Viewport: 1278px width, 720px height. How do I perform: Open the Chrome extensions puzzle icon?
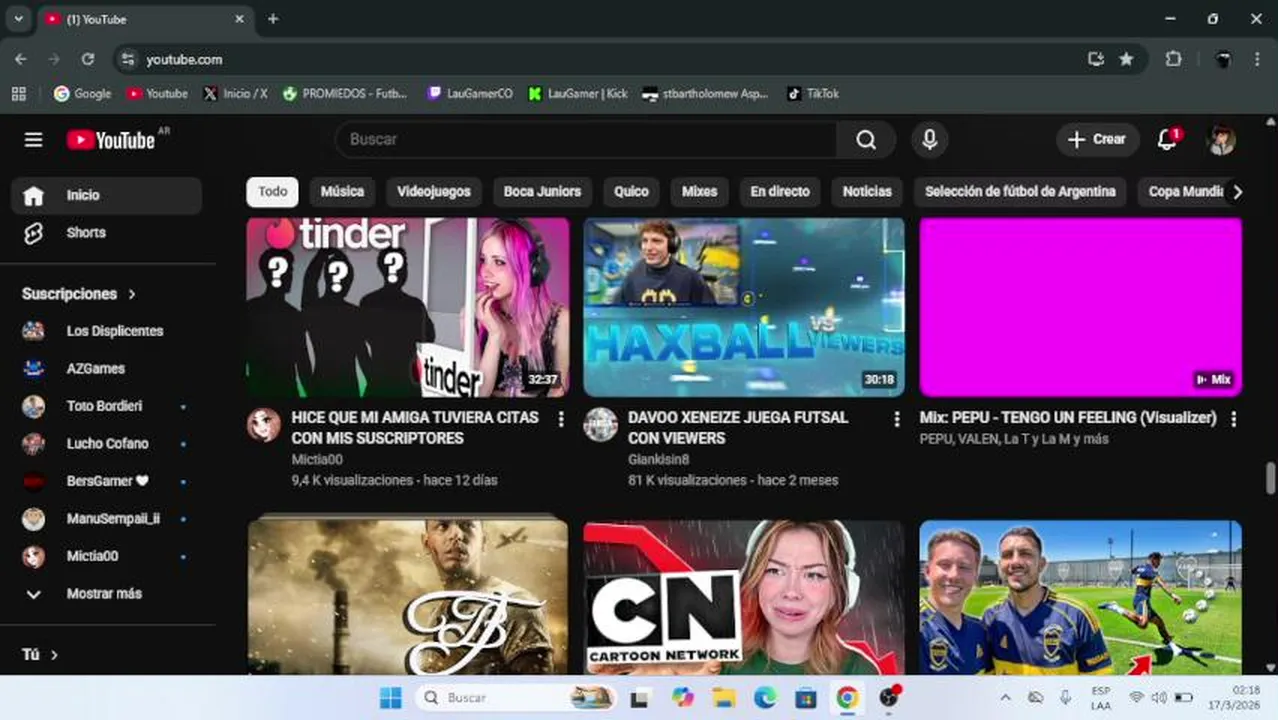[x=1174, y=59]
